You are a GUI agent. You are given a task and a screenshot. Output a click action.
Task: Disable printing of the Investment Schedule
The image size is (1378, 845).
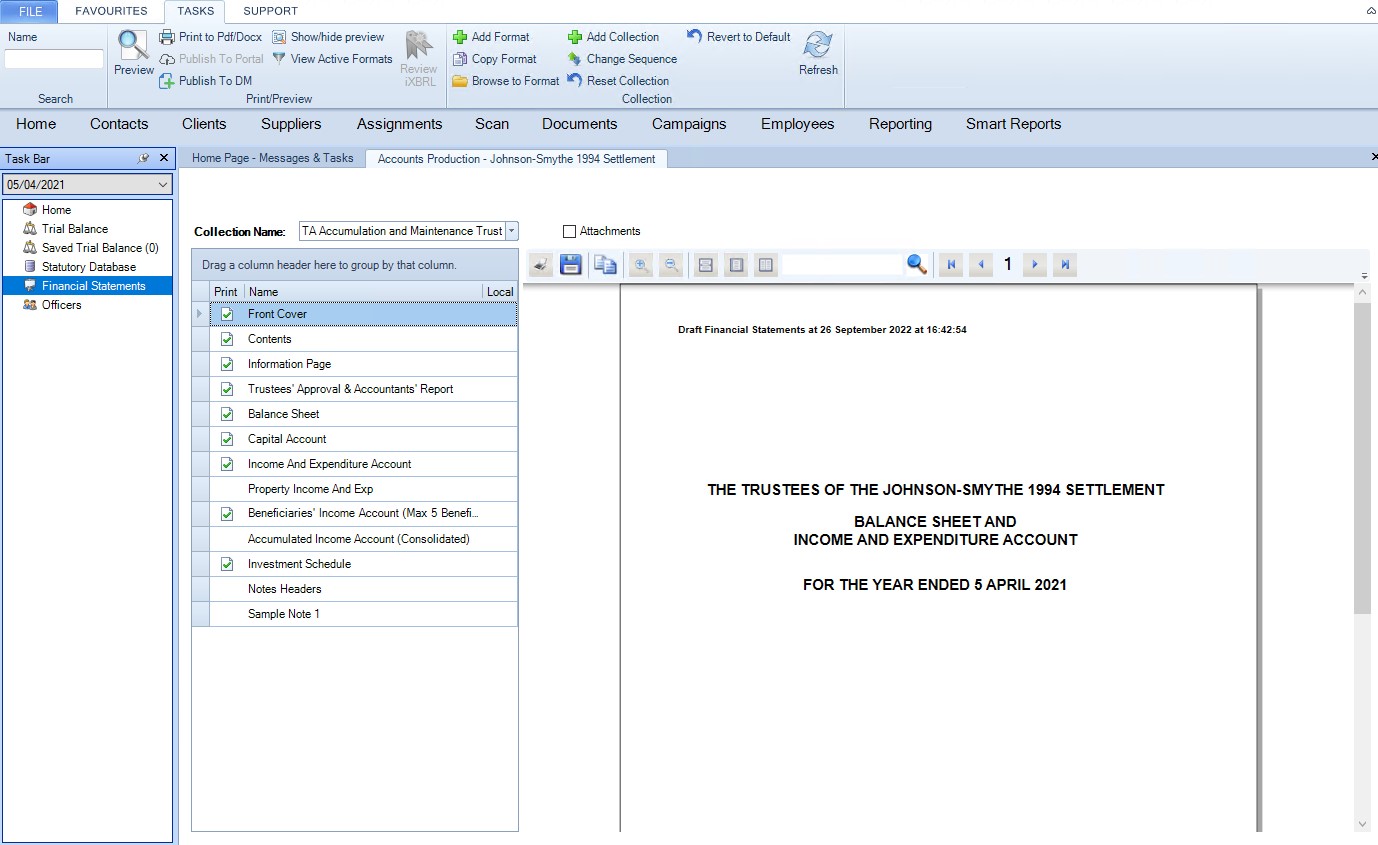pyautogui.click(x=227, y=564)
